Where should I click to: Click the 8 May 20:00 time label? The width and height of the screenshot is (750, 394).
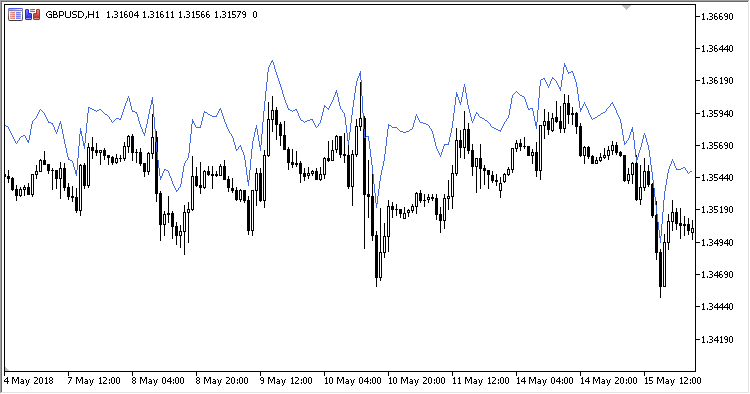tap(222, 381)
